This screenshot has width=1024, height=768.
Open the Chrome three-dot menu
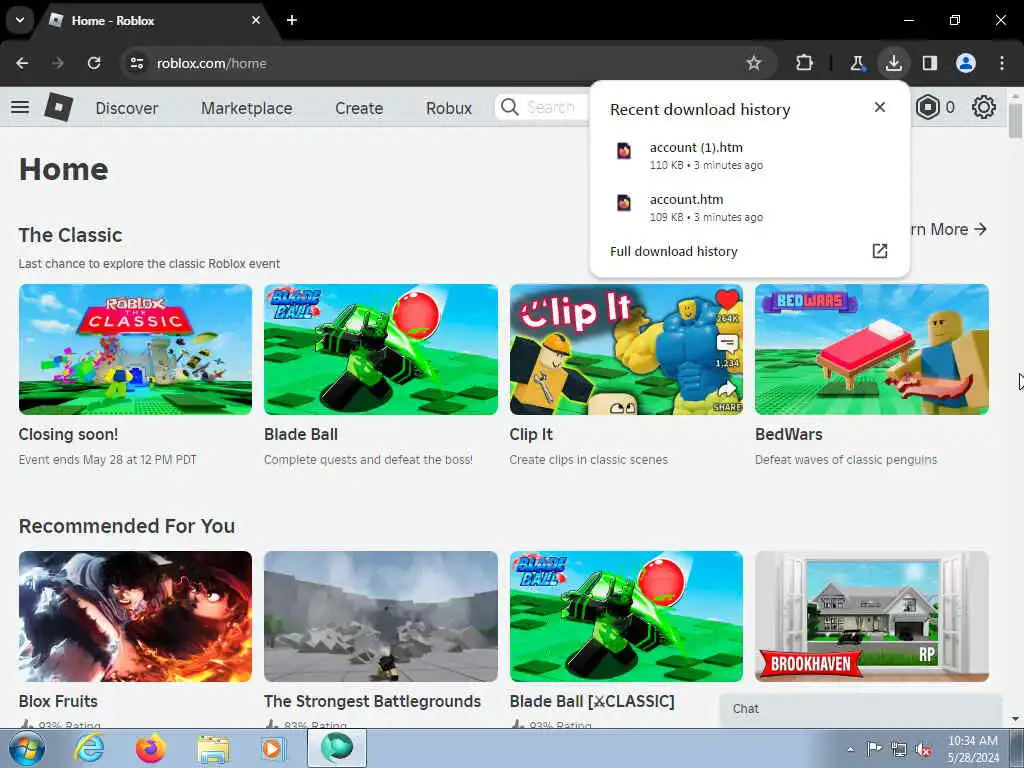(1002, 63)
